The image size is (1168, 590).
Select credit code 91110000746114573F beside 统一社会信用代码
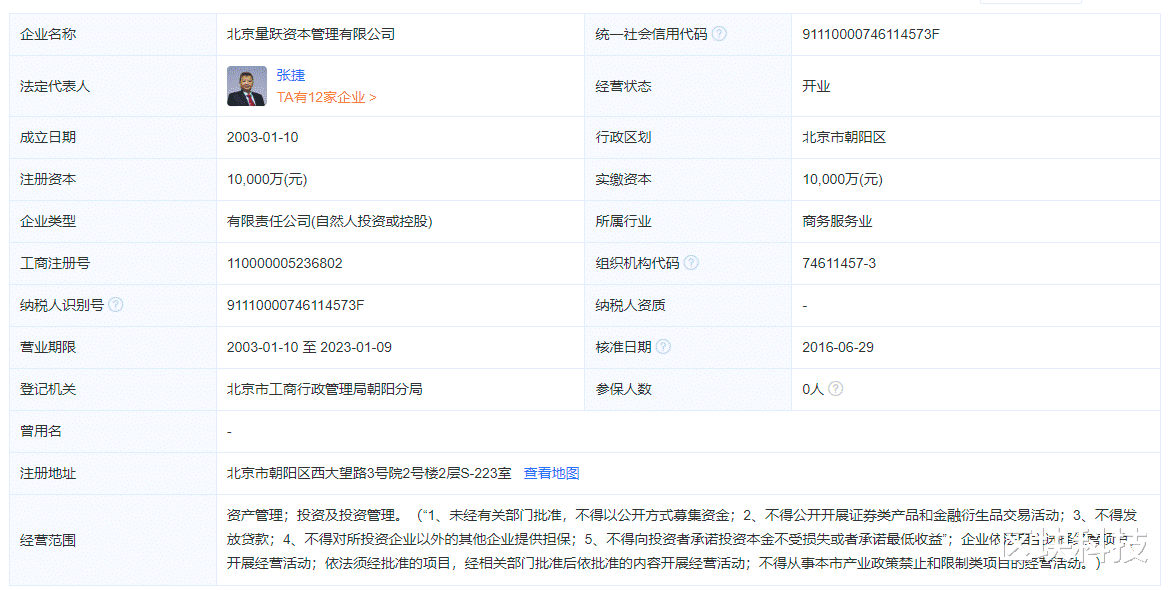pos(870,34)
